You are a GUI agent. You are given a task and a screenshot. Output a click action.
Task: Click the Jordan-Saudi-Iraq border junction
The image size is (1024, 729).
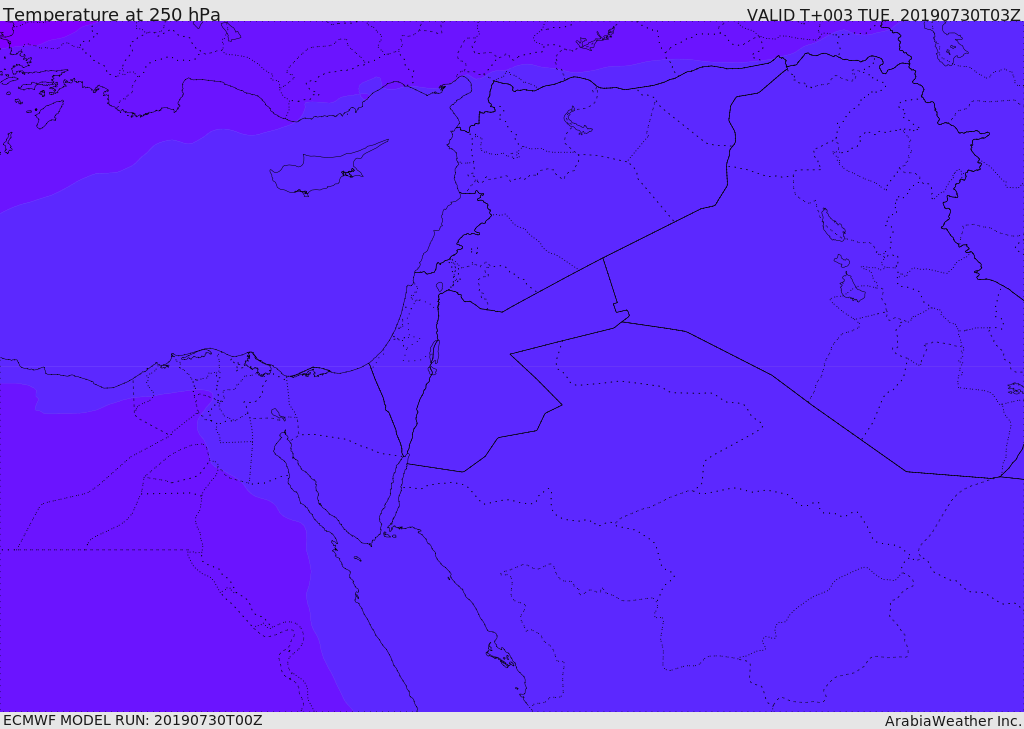tap(621, 319)
